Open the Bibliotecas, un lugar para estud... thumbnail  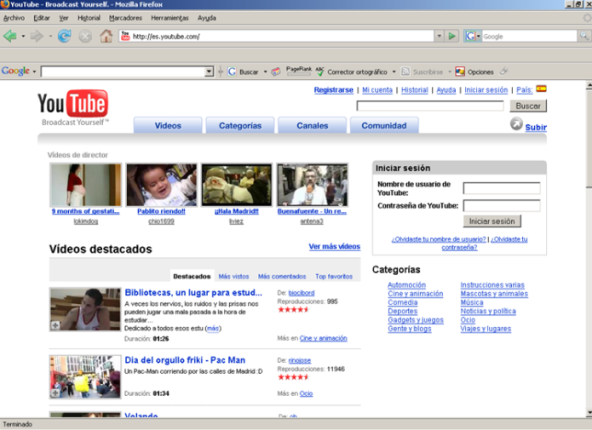point(85,310)
